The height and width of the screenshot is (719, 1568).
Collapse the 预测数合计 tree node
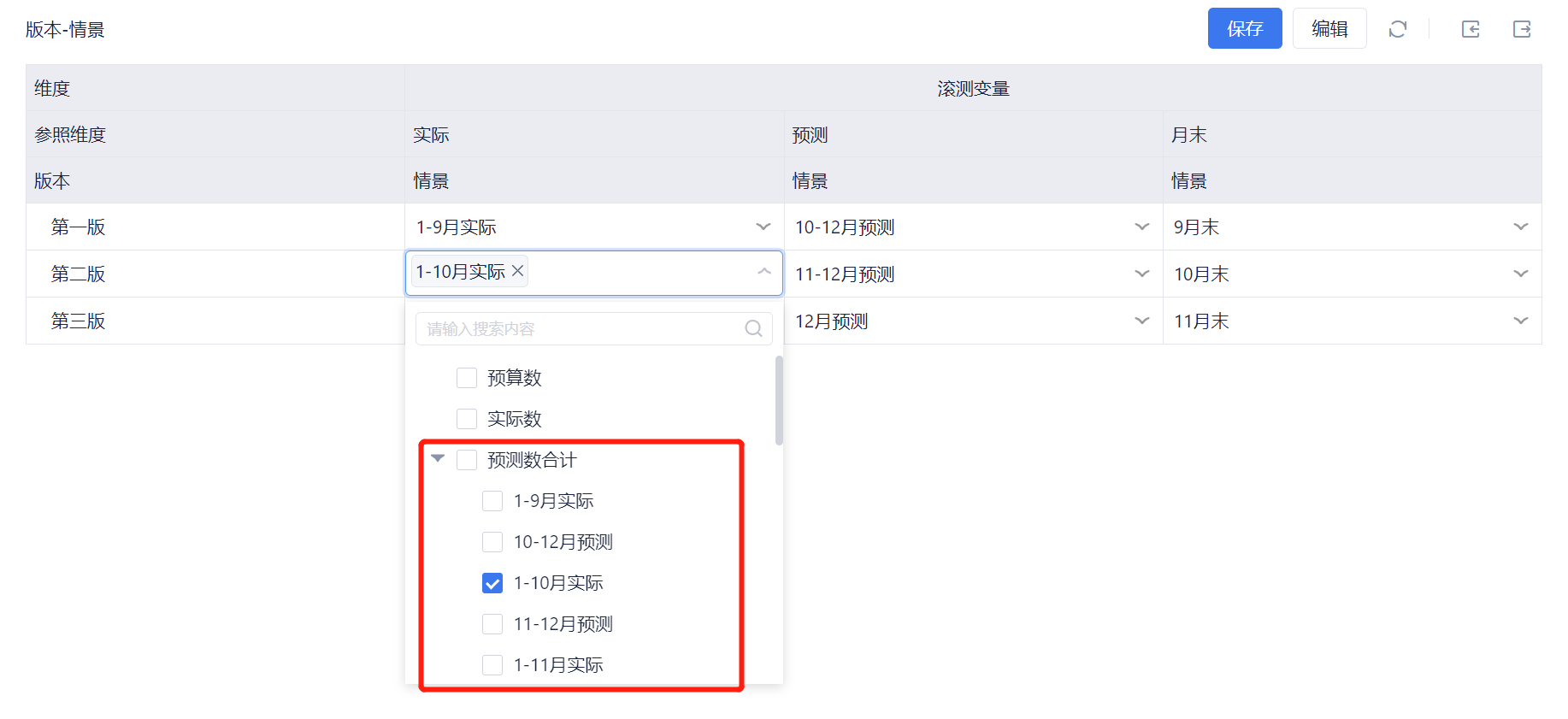click(438, 459)
